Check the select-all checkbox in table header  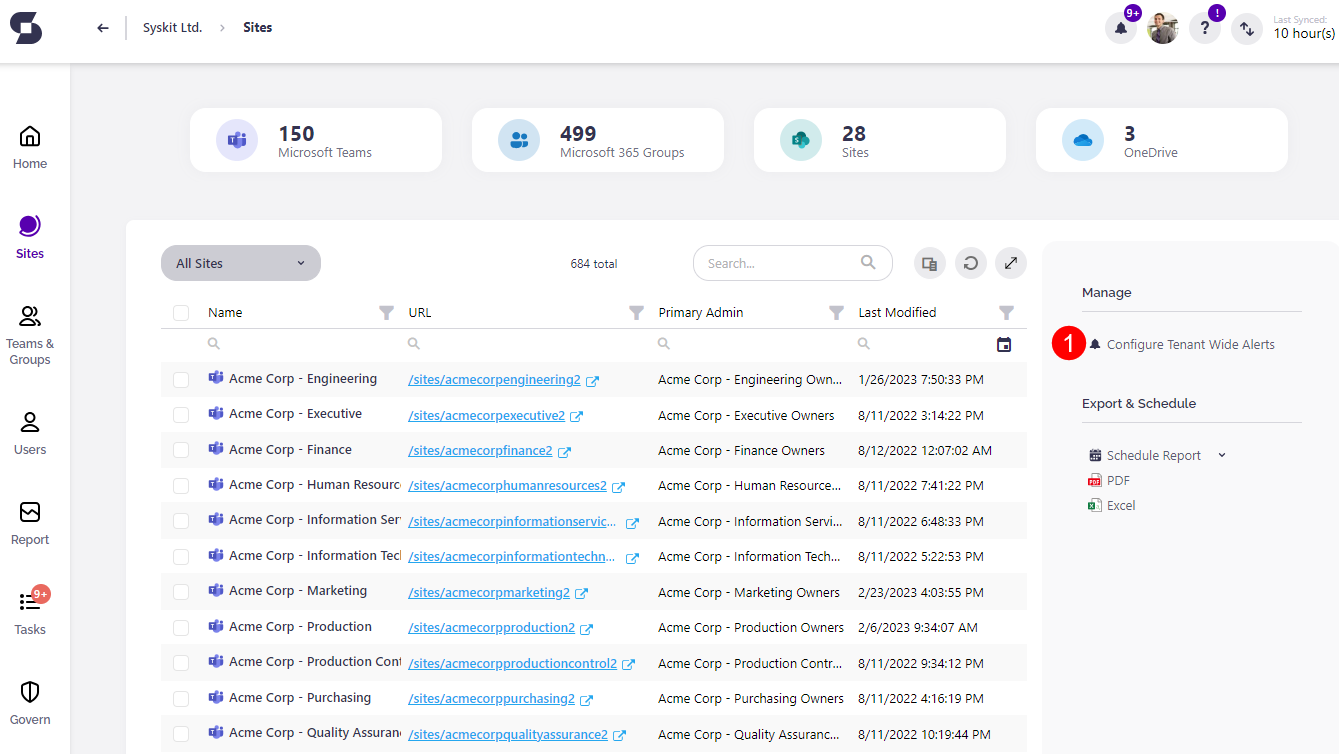click(x=181, y=312)
